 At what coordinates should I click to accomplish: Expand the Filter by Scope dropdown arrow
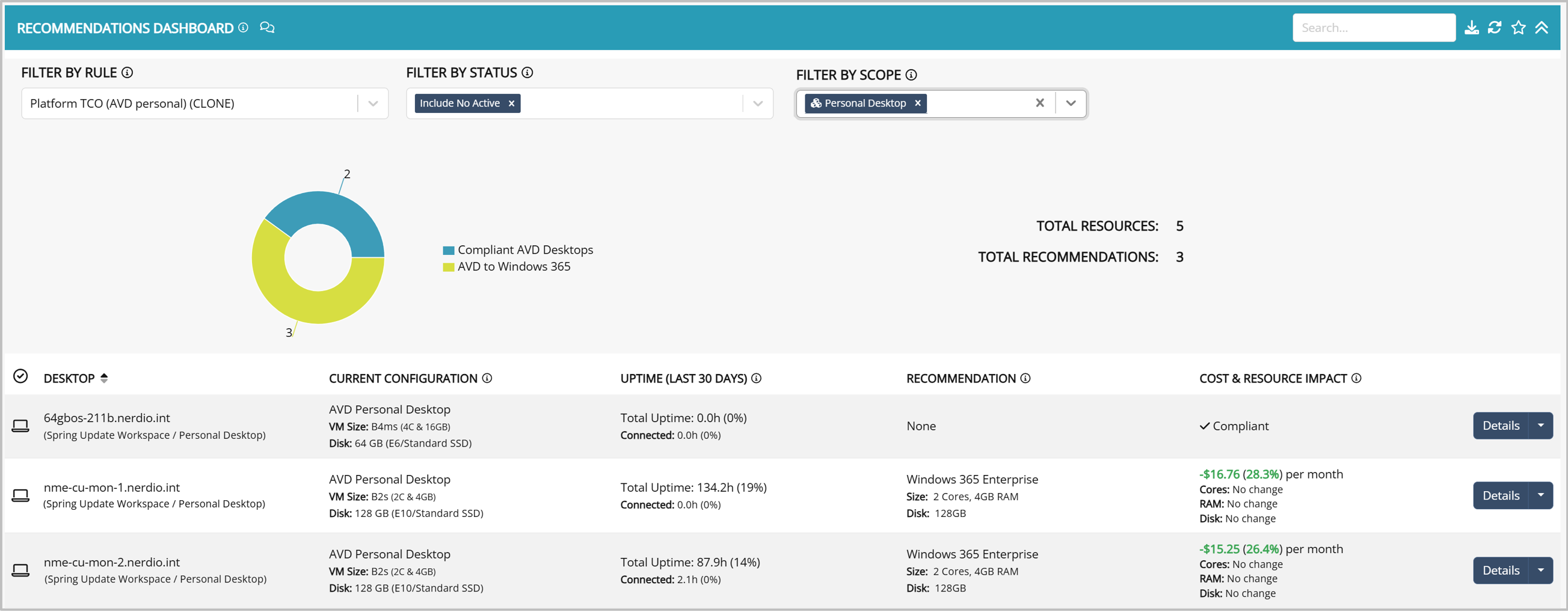click(1071, 103)
